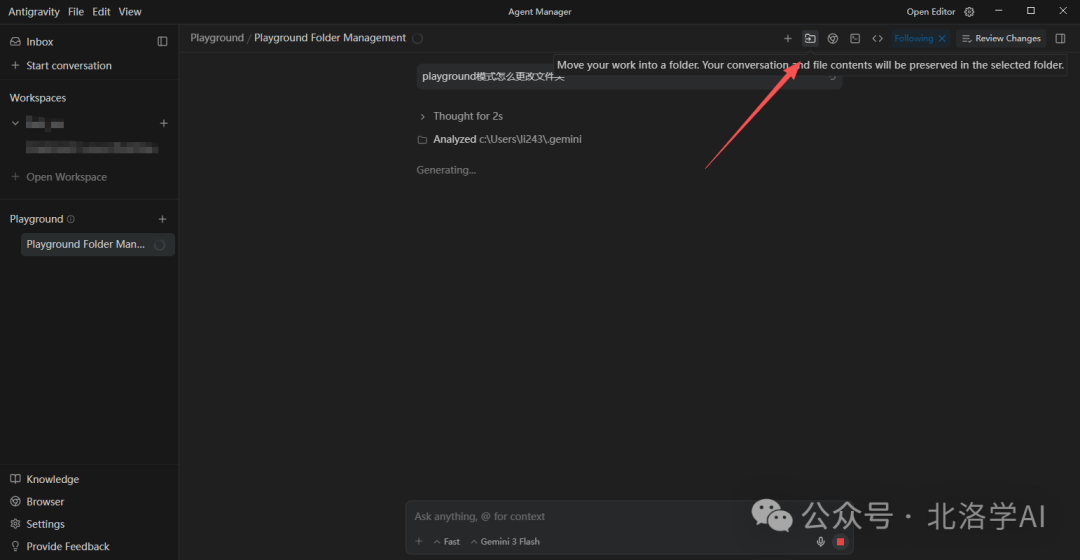This screenshot has width=1080, height=560.
Task: Open the settings gear beside Open Editor
Action: [x=969, y=12]
